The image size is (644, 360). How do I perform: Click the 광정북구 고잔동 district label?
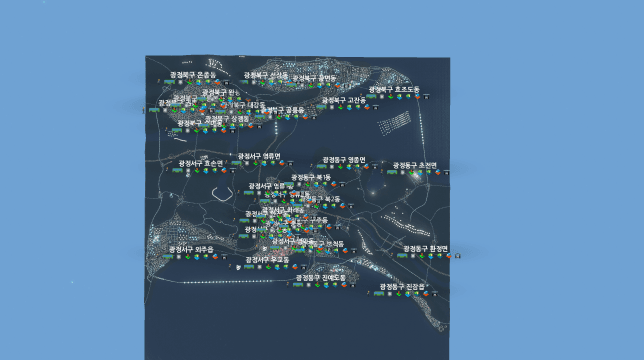344,100
